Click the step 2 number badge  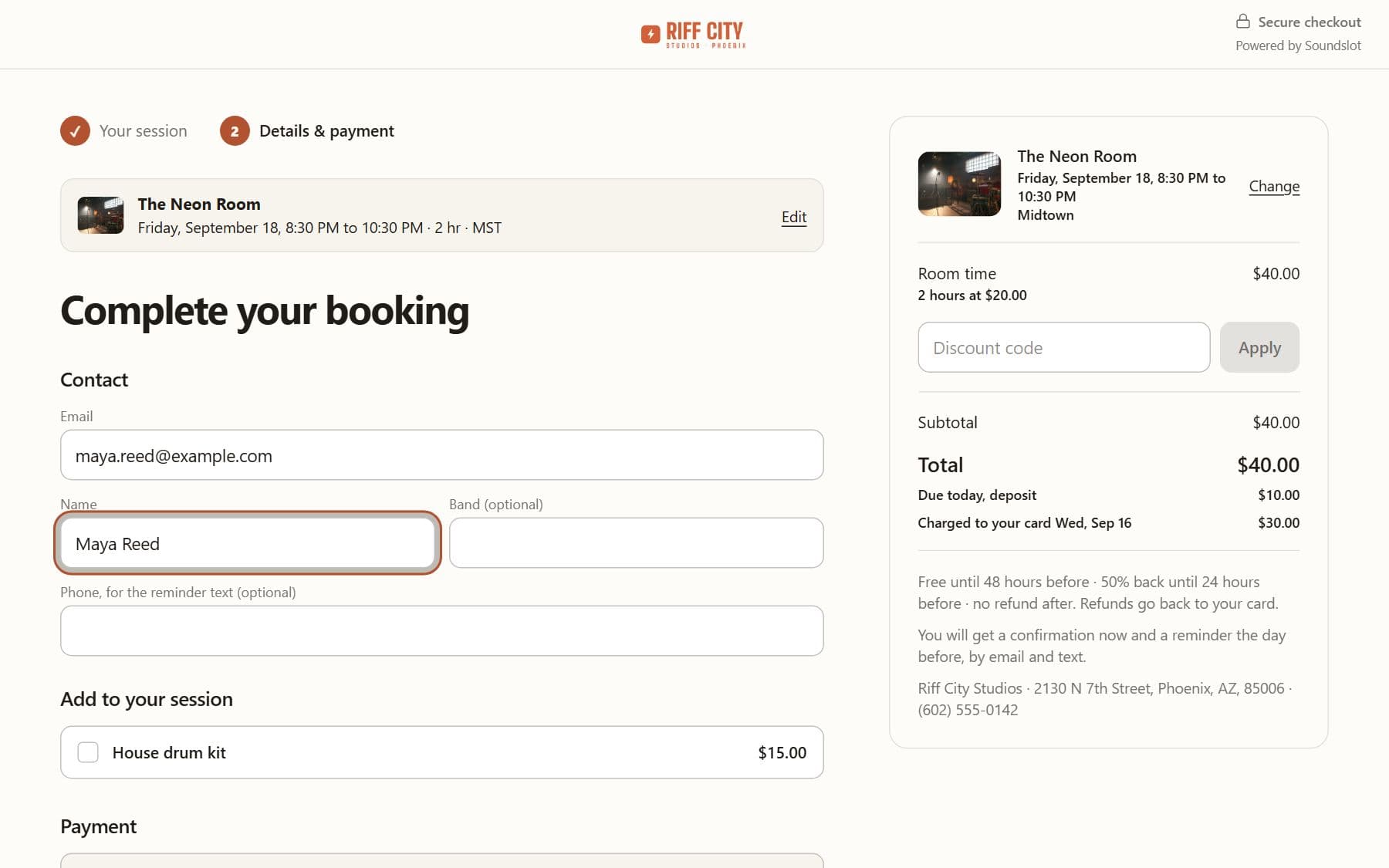point(235,131)
